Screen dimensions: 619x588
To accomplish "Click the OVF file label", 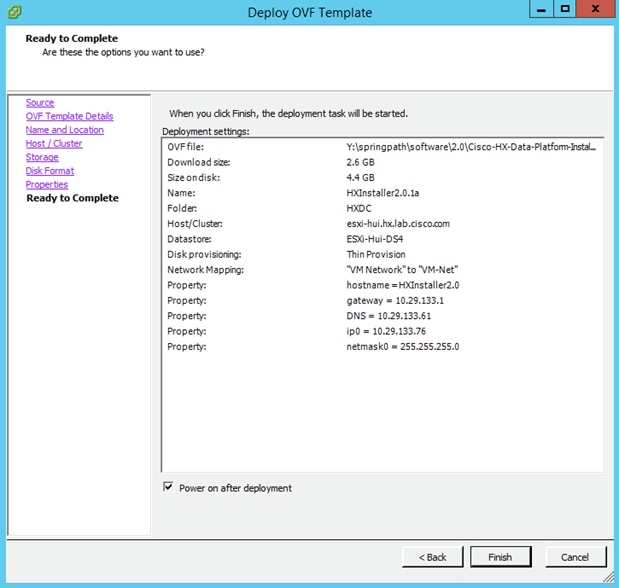I will tap(186, 147).
